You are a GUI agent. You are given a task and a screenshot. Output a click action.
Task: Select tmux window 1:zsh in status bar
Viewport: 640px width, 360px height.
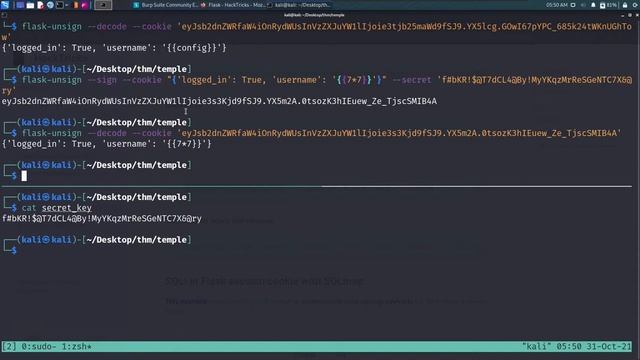point(77,347)
